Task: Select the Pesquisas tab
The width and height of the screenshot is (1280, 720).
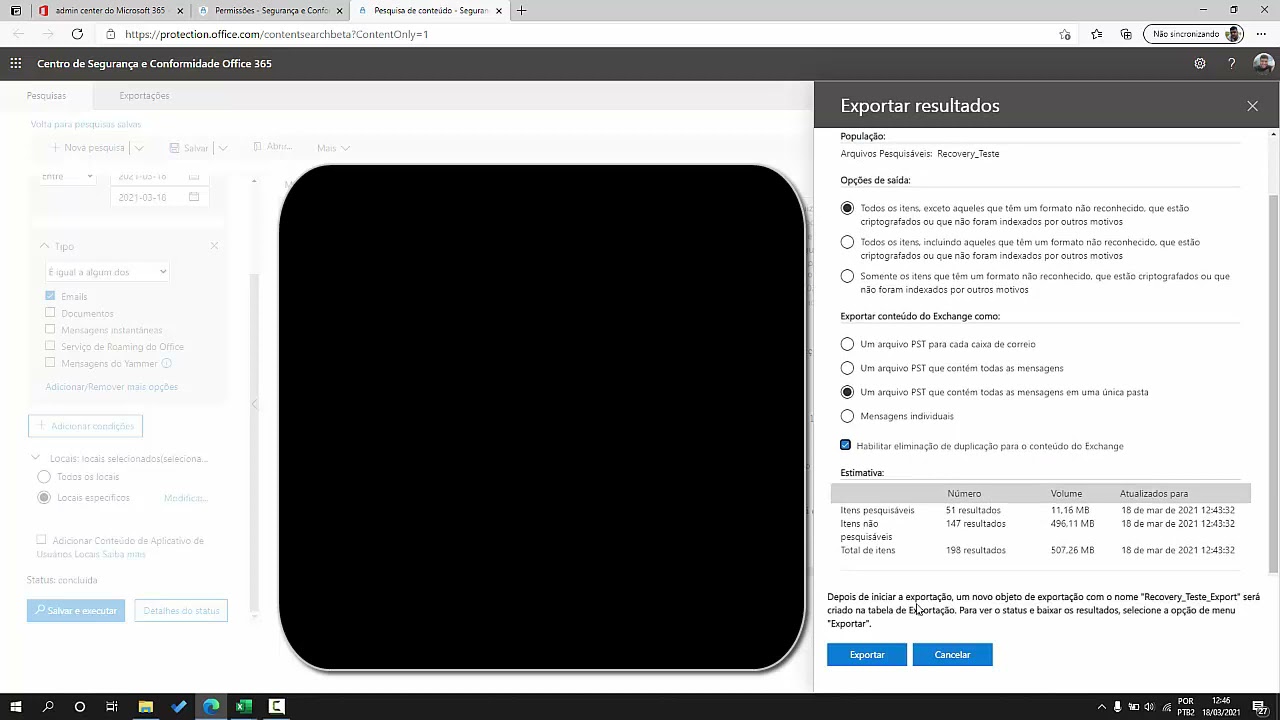Action: pos(47,96)
